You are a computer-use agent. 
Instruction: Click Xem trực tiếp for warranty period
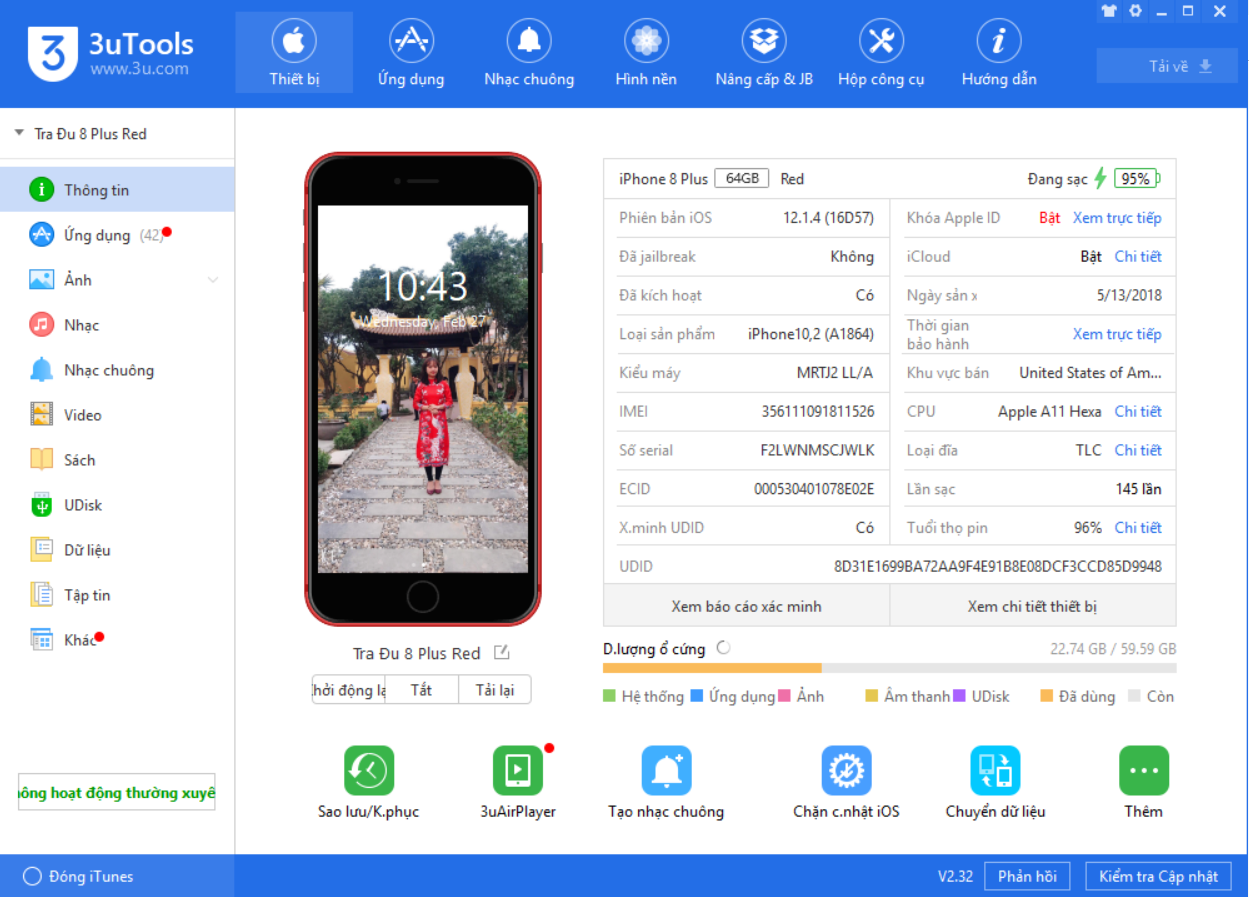coord(1117,334)
